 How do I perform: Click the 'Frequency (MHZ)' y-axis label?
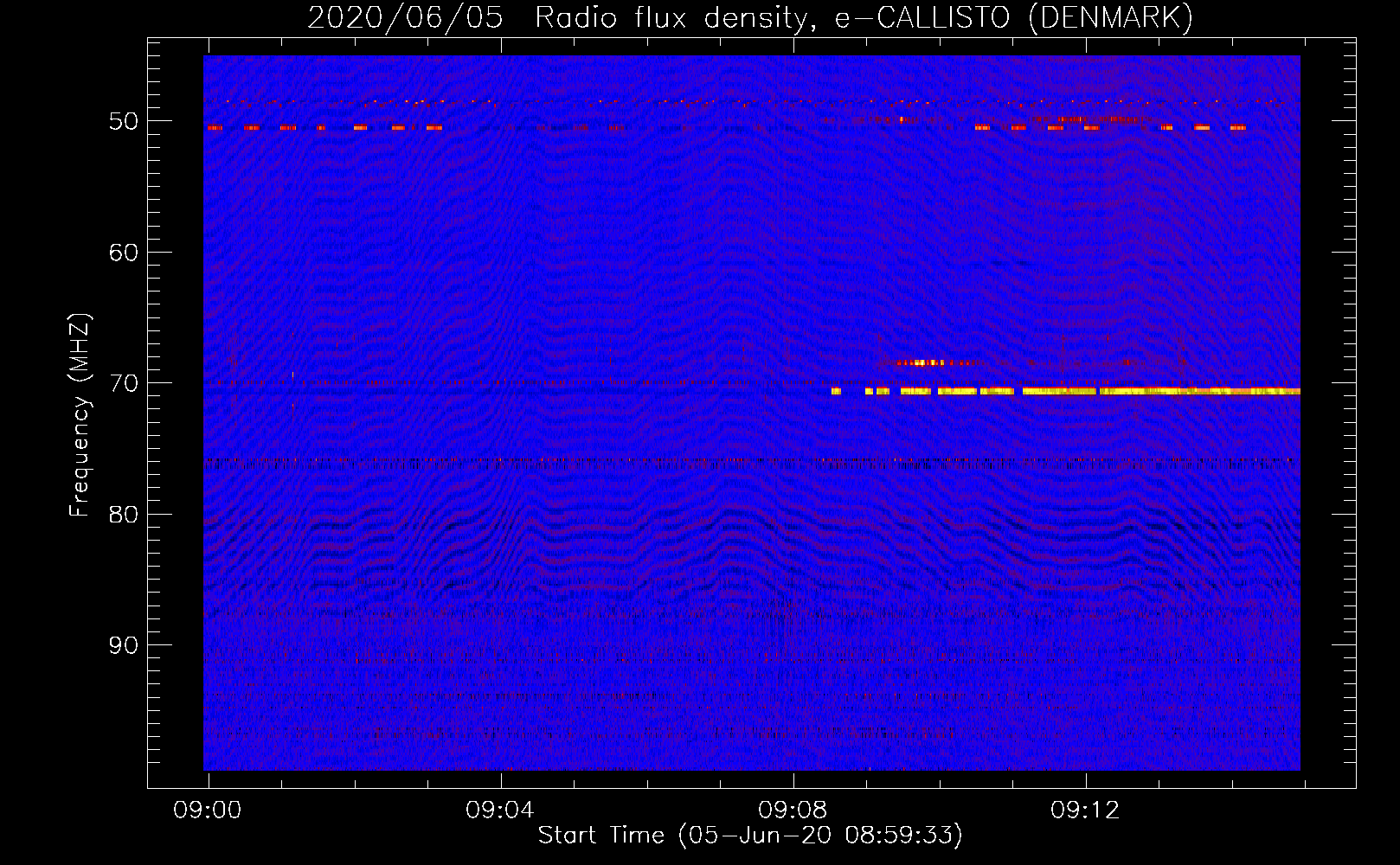pyautogui.click(x=79, y=415)
